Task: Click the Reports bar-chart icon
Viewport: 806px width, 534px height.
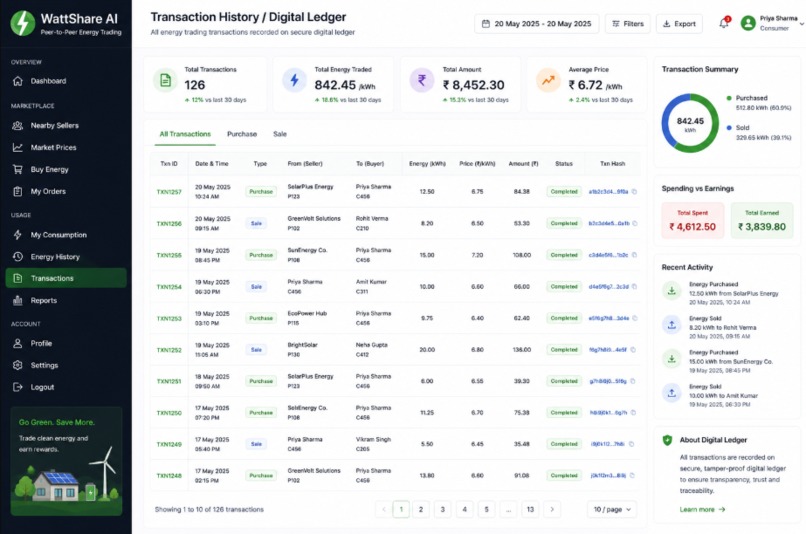Action: (17, 300)
